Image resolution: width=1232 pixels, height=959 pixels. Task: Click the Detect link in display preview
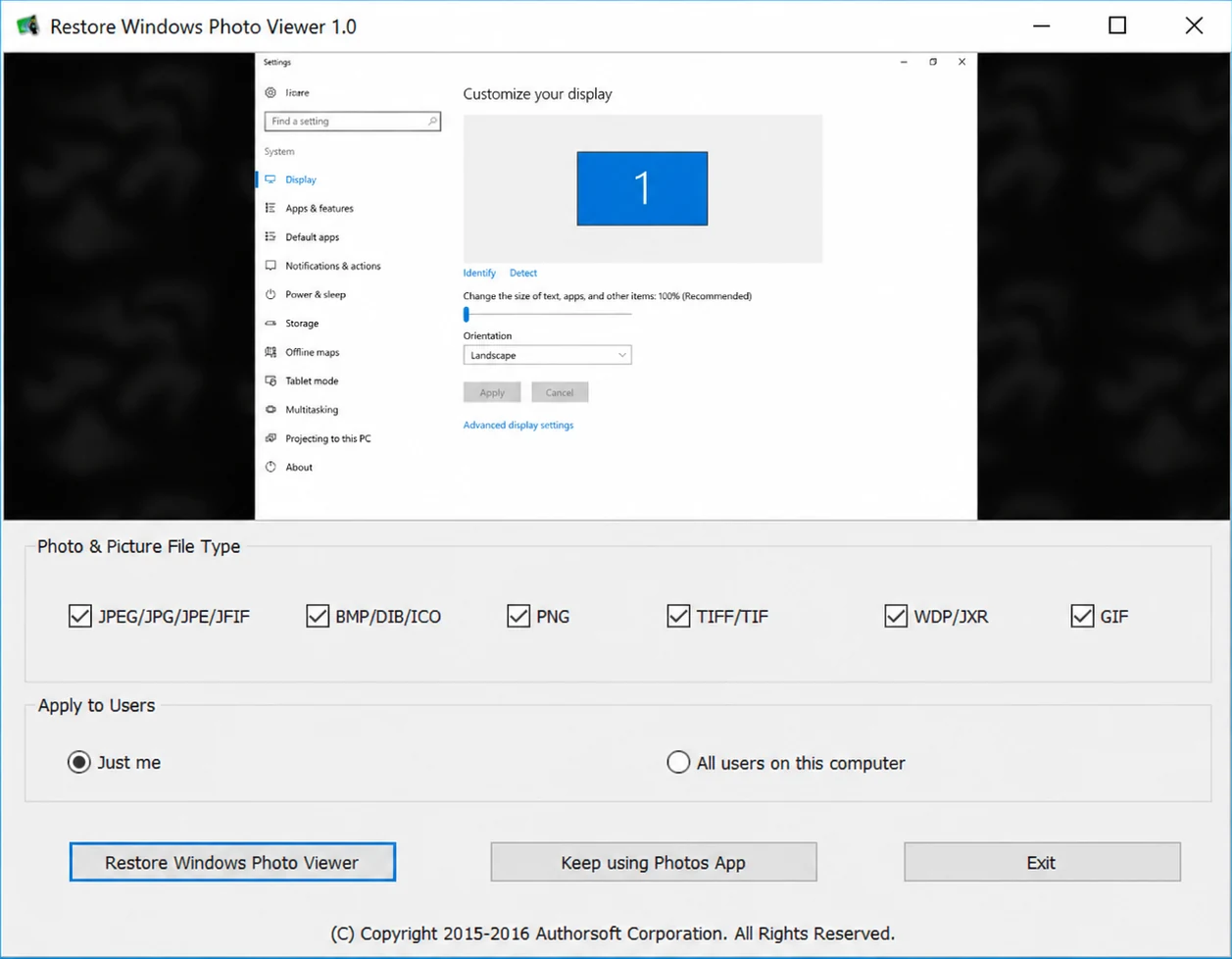(523, 273)
